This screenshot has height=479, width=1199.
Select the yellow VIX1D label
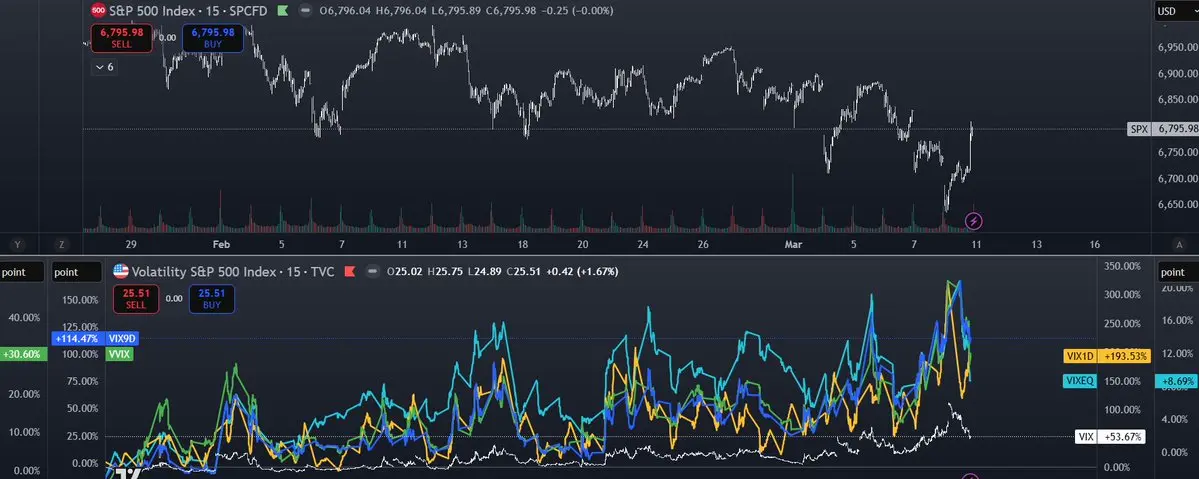click(x=1080, y=356)
